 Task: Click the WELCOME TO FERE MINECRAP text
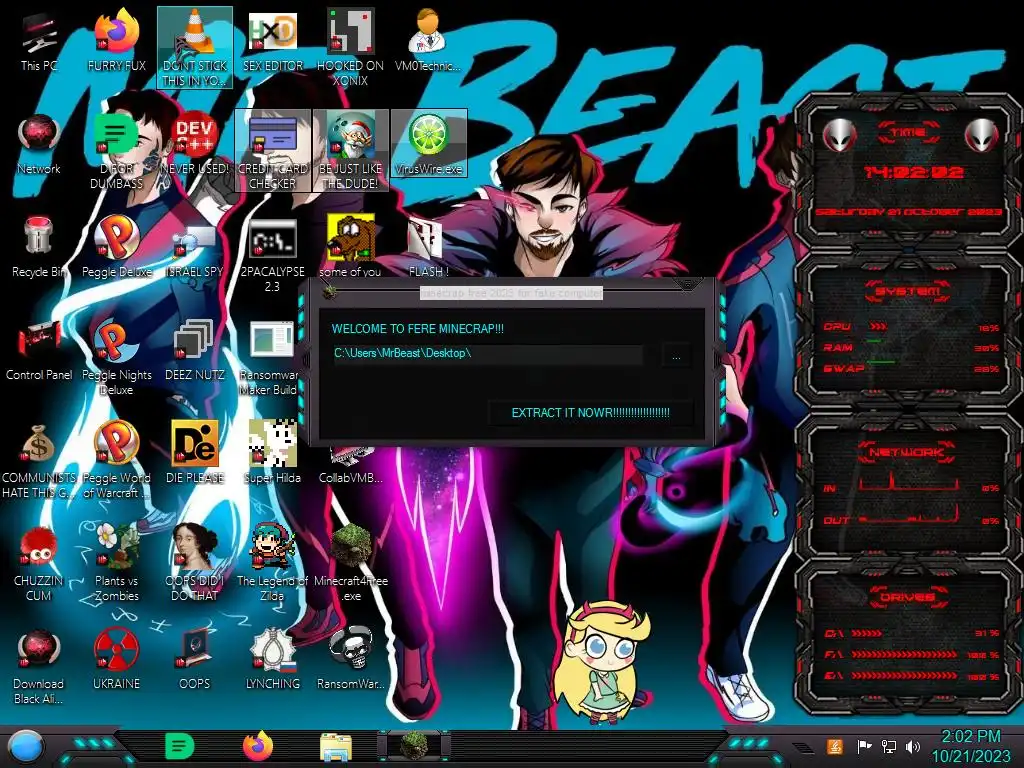417,328
